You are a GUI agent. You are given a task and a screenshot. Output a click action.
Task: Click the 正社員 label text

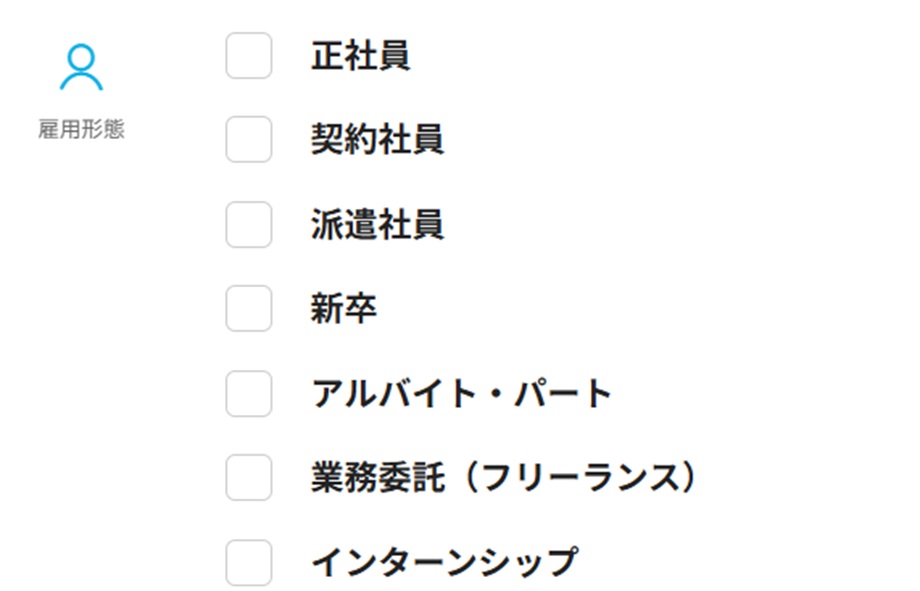(360, 56)
